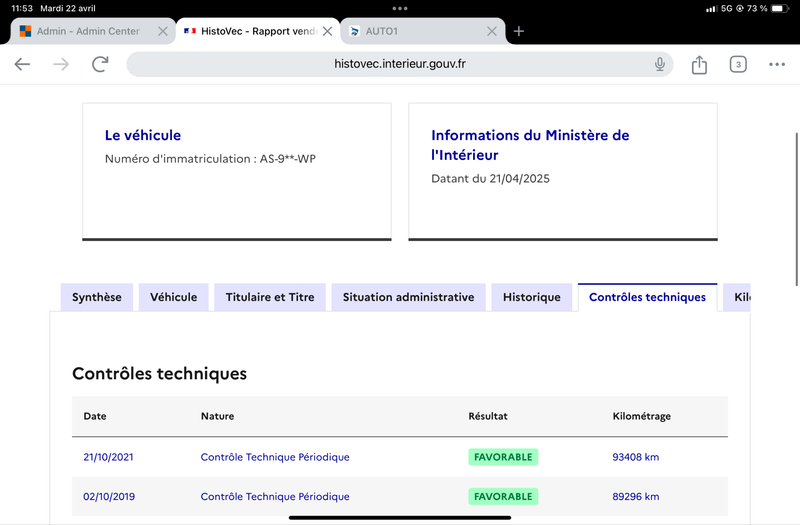The image size is (800, 525).
Task: Open the tab overview showing 3 tabs
Action: click(738, 64)
